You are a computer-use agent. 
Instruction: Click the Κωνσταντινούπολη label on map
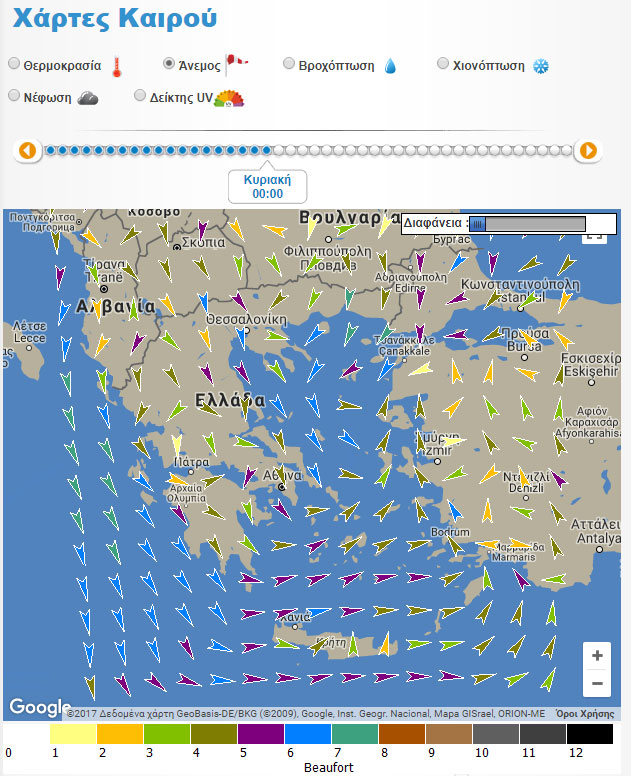point(520,285)
